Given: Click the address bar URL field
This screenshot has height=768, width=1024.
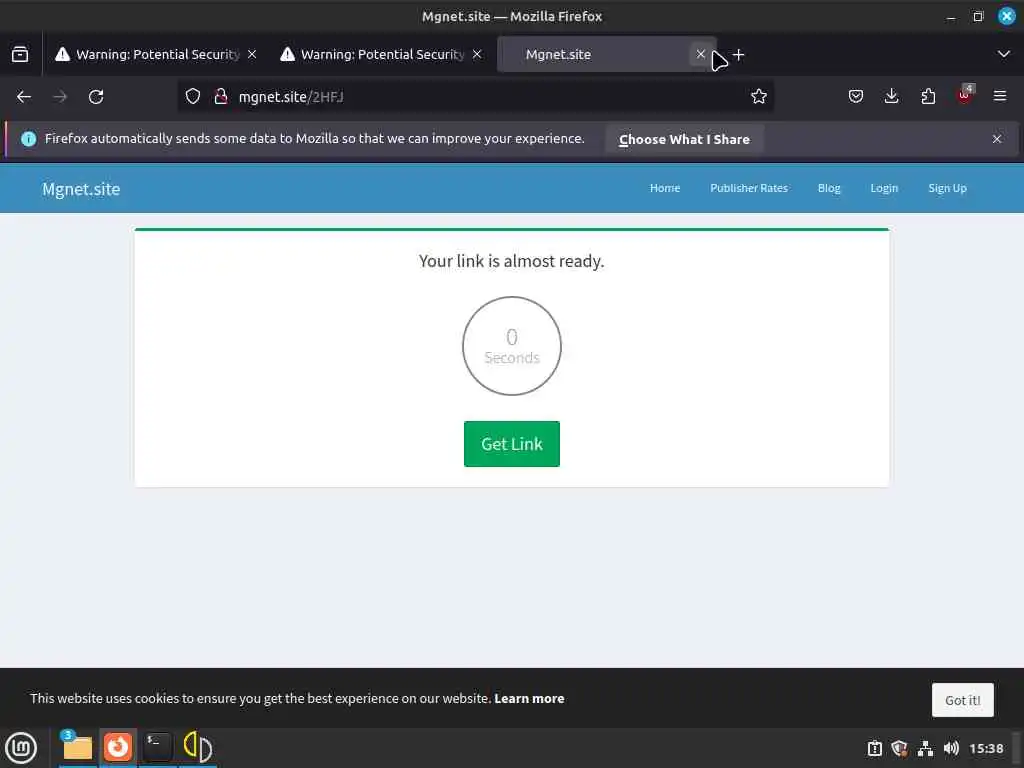Looking at the screenshot, I should [475, 97].
